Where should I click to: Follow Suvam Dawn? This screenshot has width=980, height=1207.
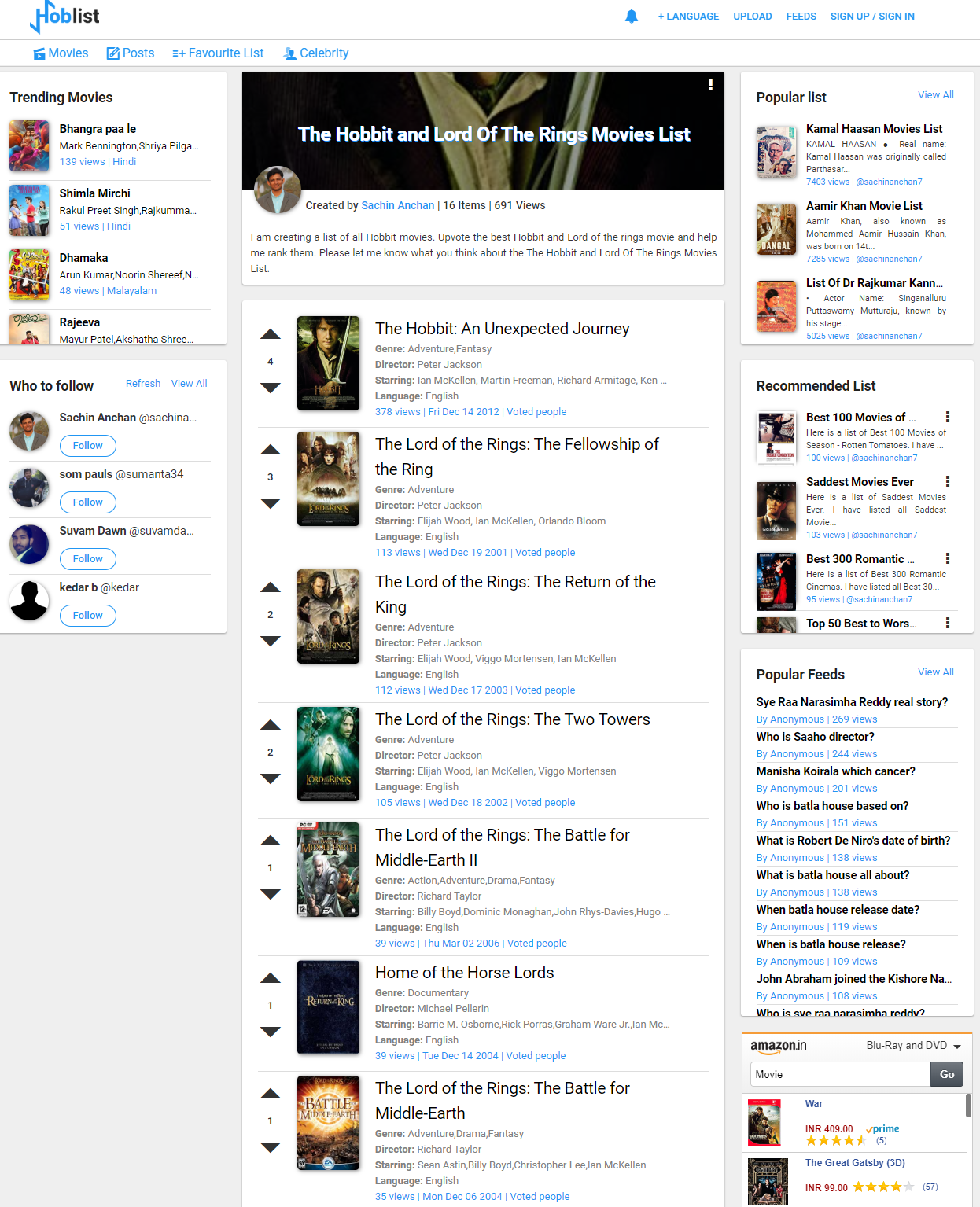pos(88,559)
